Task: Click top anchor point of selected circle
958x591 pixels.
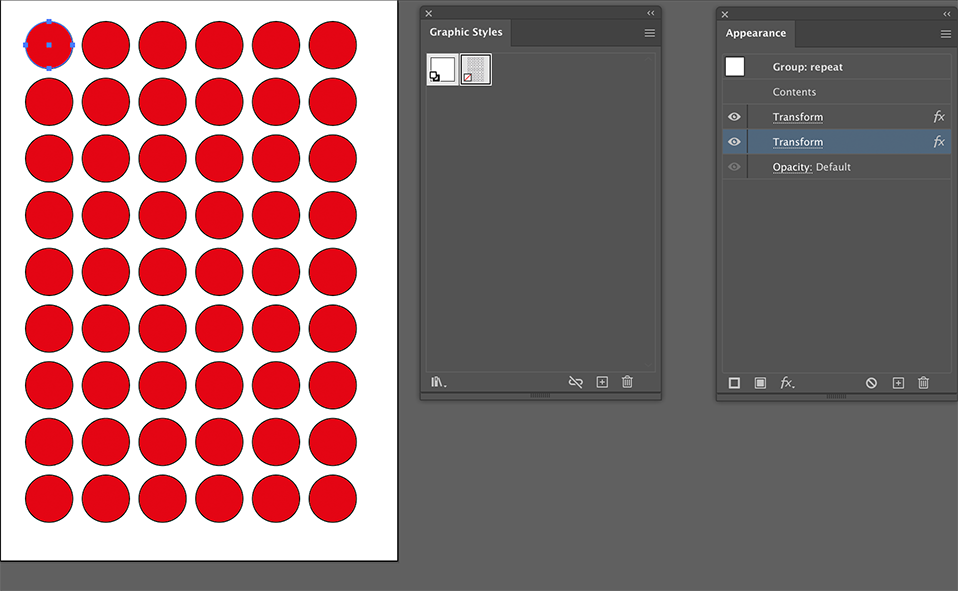Action: click(49, 22)
